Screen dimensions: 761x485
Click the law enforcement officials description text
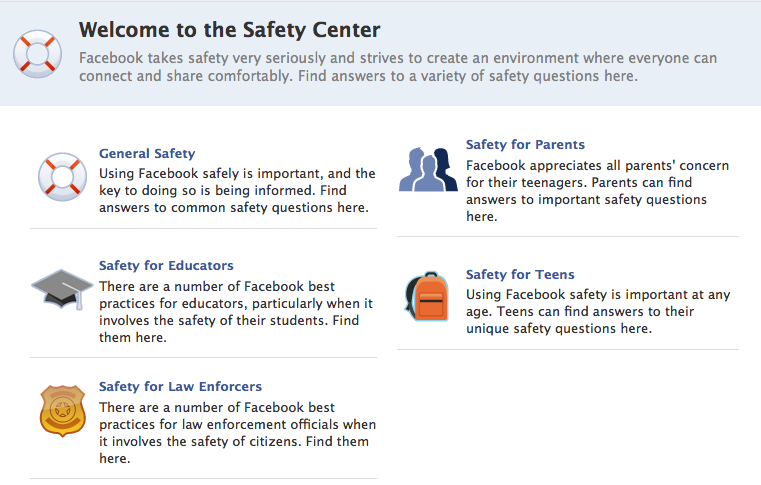[x=237, y=433]
